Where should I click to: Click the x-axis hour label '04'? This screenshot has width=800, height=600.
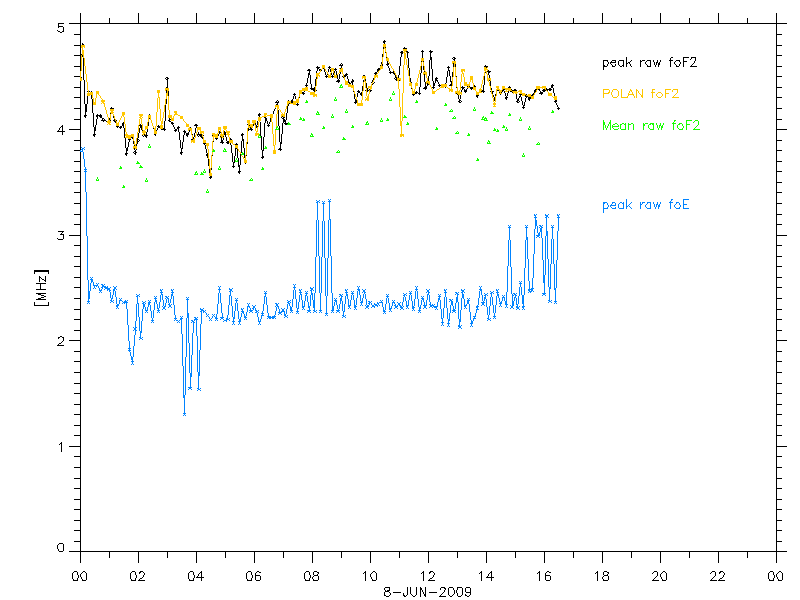coord(196,577)
